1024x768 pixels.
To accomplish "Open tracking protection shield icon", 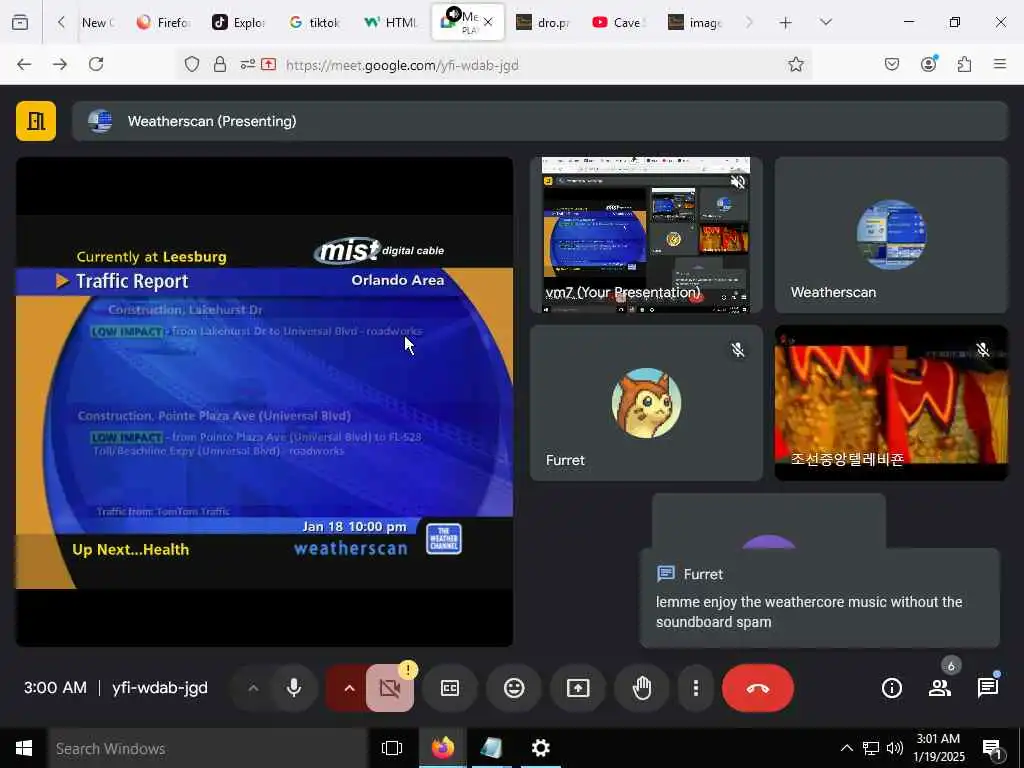I will coord(191,64).
